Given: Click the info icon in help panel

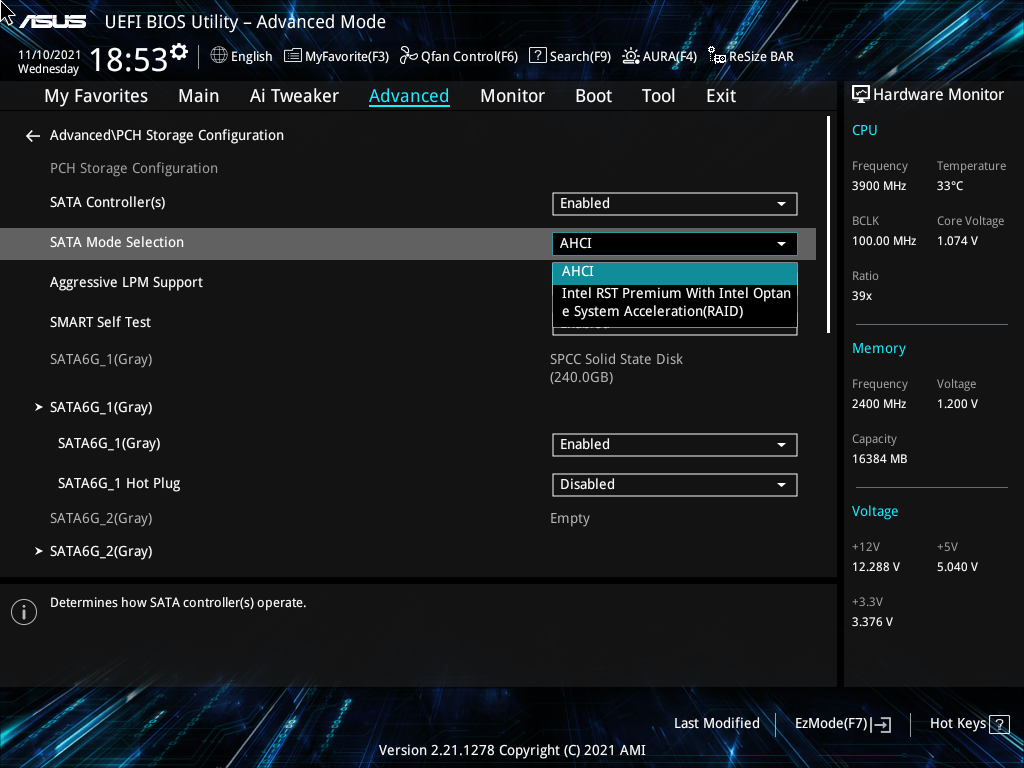Looking at the screenshot, I should coord(24,612).
